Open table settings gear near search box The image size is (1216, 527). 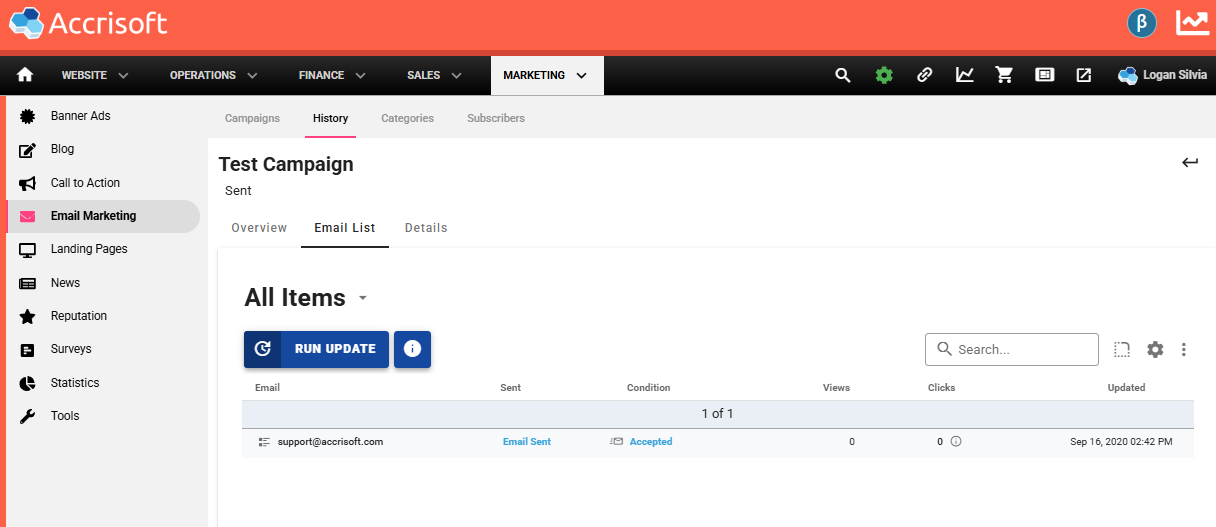pos(1155,349)
